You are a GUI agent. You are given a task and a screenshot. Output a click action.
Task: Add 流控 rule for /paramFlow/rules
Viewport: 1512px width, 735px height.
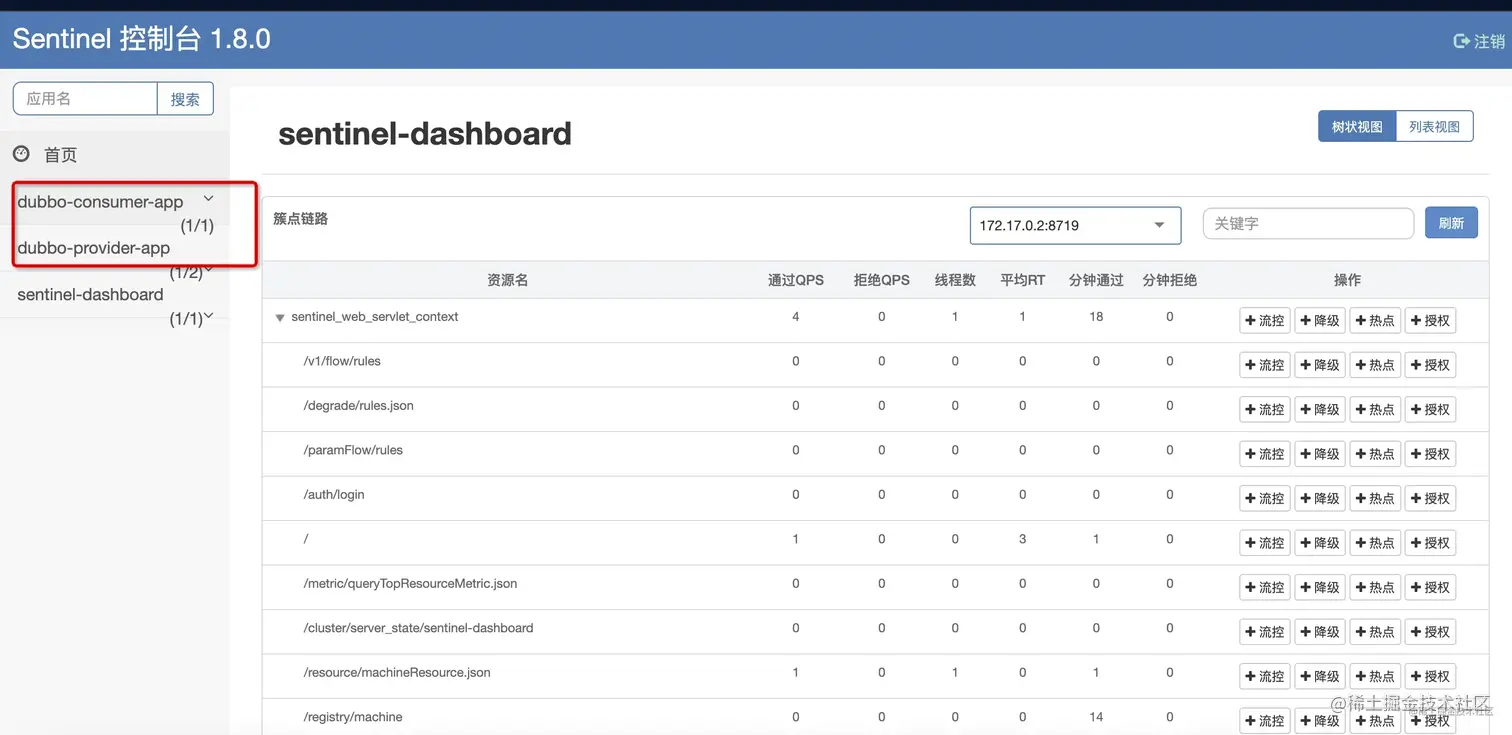click(1265, 454)
